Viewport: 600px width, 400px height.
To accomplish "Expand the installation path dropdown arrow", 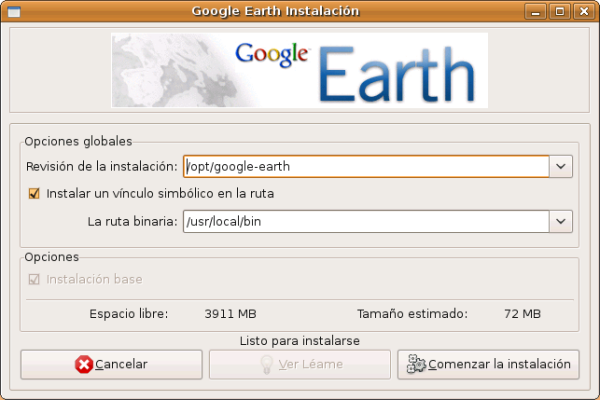I will click(x=561, y=167).
